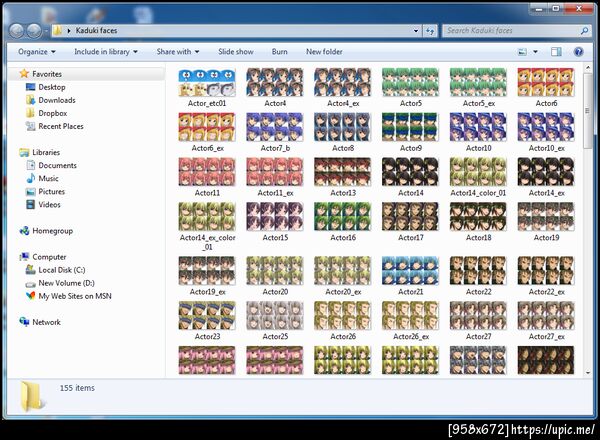Select the Actor25 thumbnail
Viewport: 600px width, 440px height.
point(275,316)
